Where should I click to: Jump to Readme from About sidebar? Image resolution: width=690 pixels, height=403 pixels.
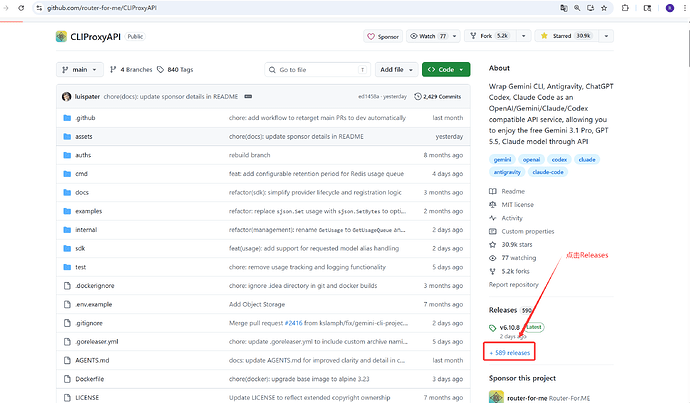coord(507,191)
